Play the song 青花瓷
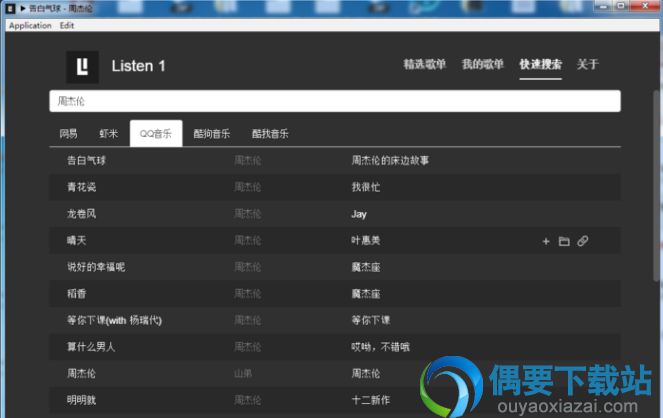This screenshot has height=418, width=663. [82, 187]
